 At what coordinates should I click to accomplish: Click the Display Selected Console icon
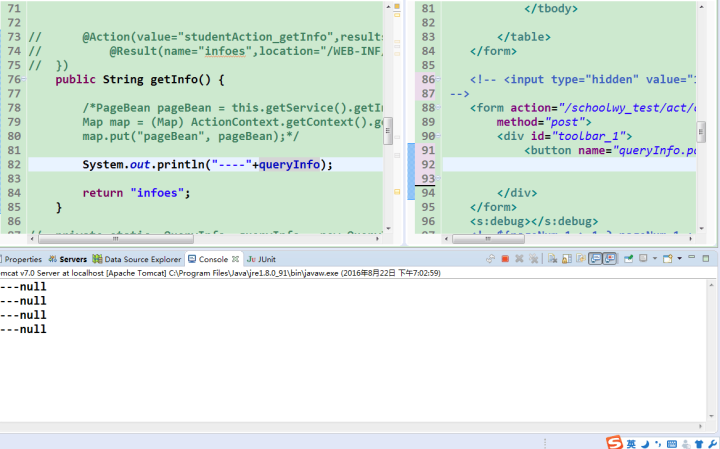tap(643, 258)
